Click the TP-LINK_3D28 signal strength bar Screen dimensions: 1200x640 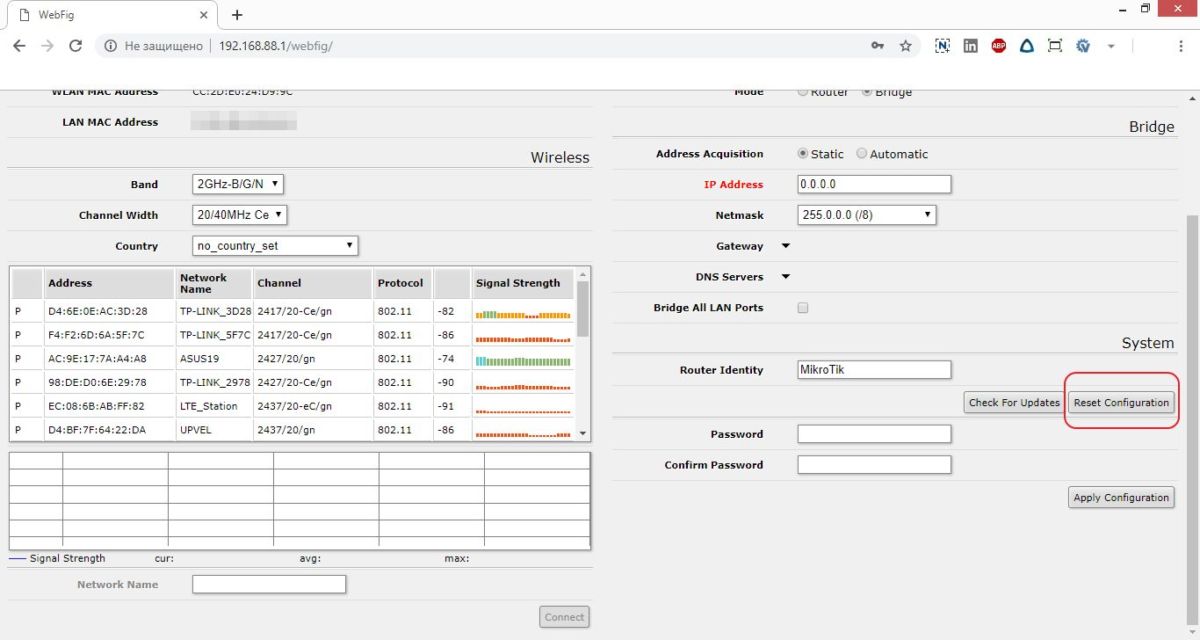[523, 314]
